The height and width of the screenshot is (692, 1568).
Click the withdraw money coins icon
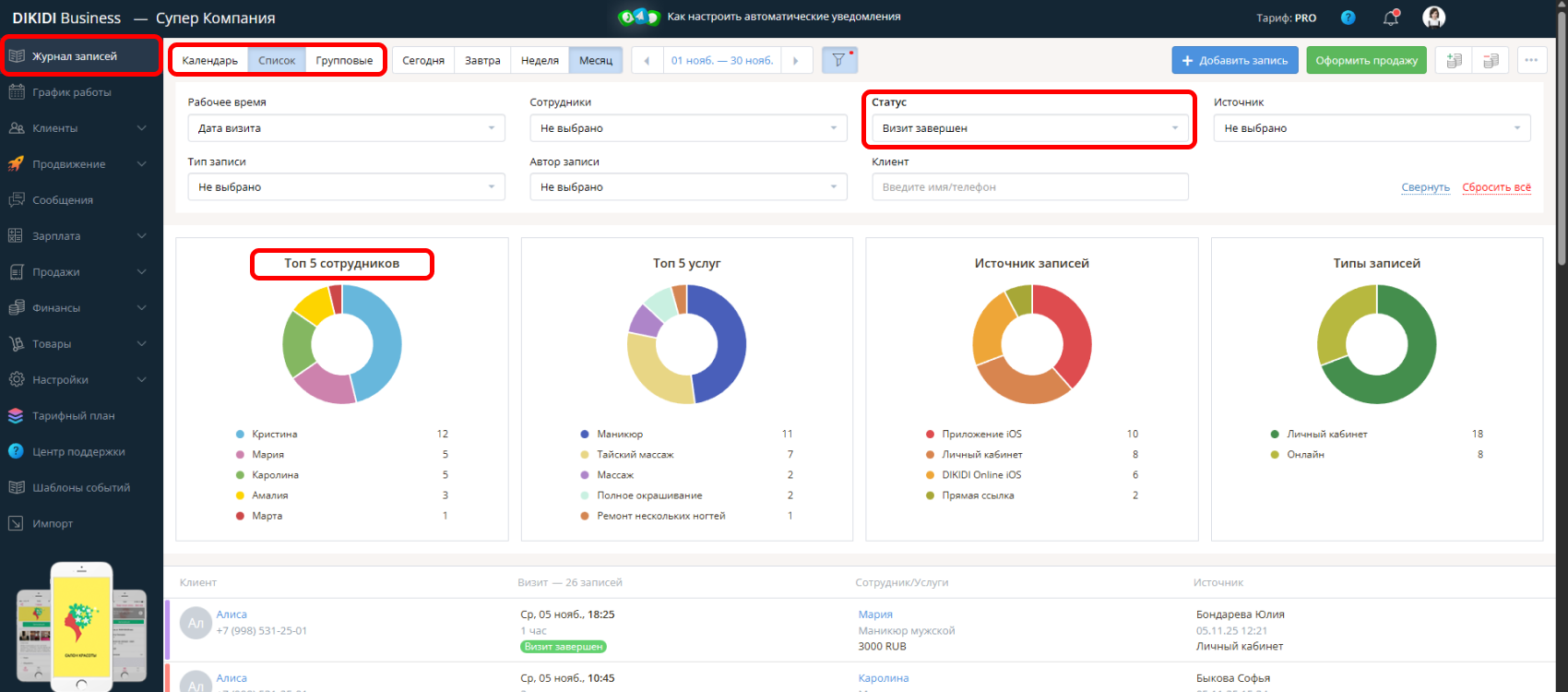tap(1491, 61)
